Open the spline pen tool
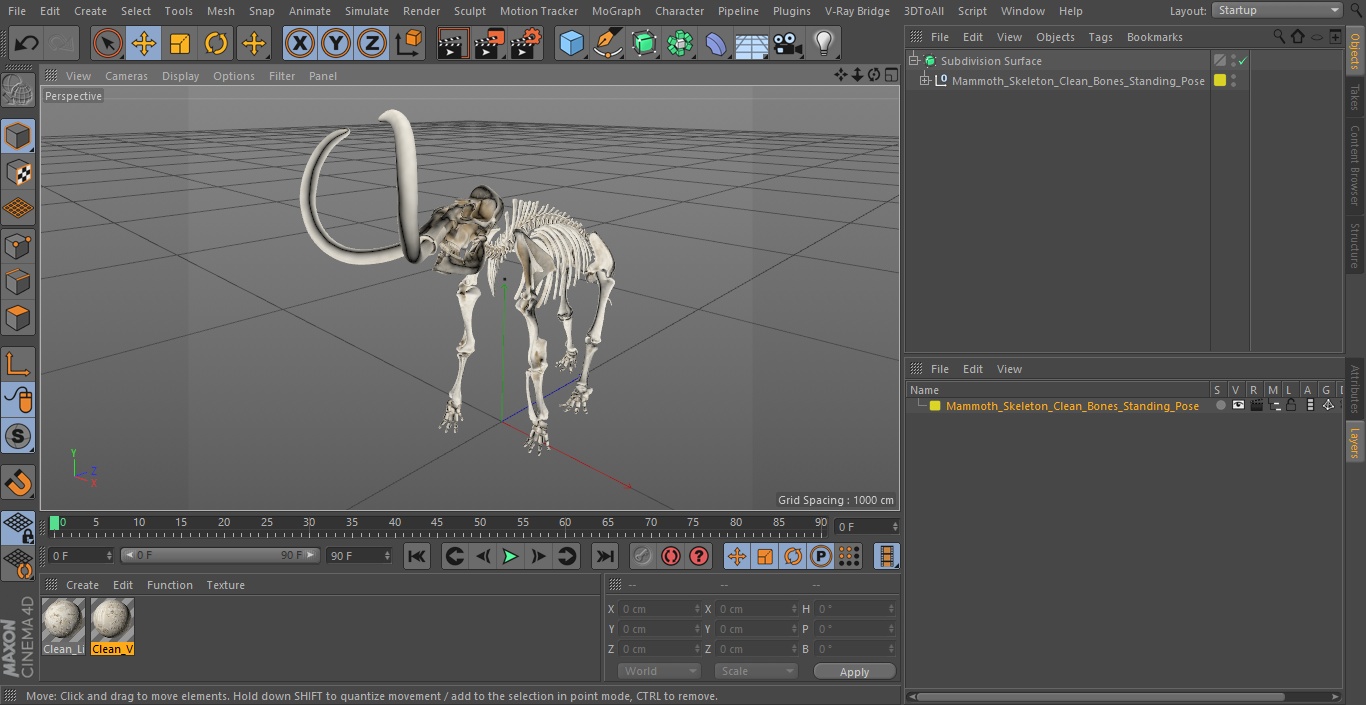This screenshot has height=705, width=1366. [x=608, y=43]
